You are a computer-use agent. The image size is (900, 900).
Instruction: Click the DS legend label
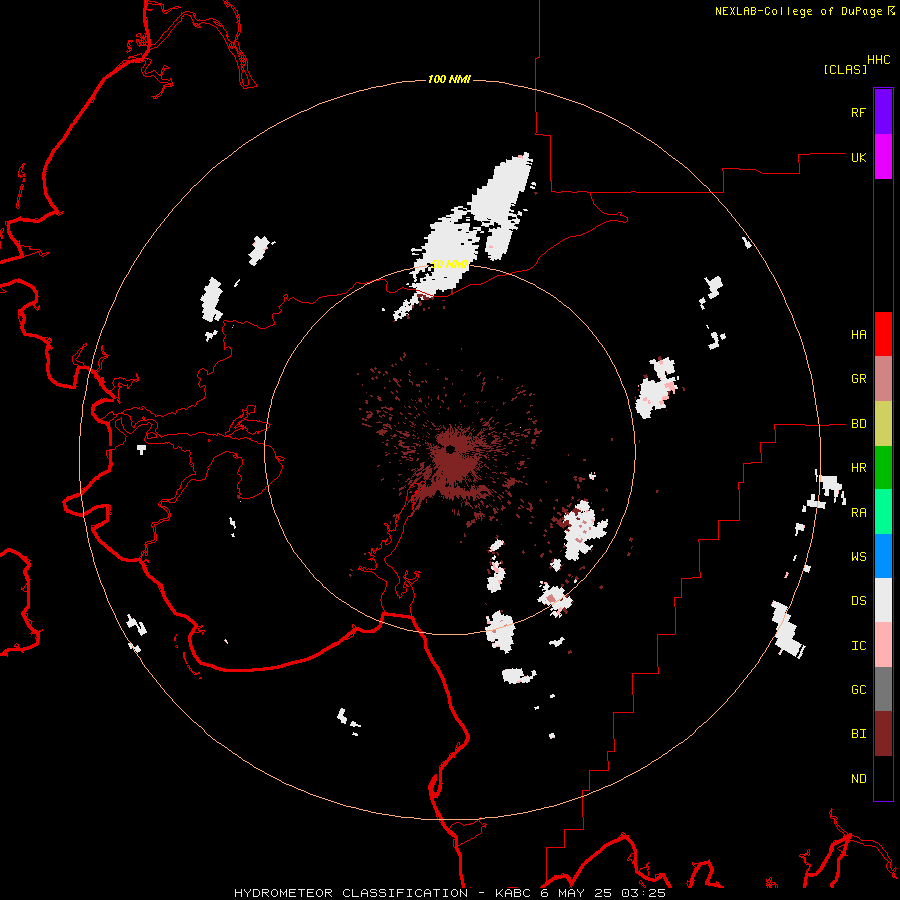pyautogui.click(x=858, y=601)
